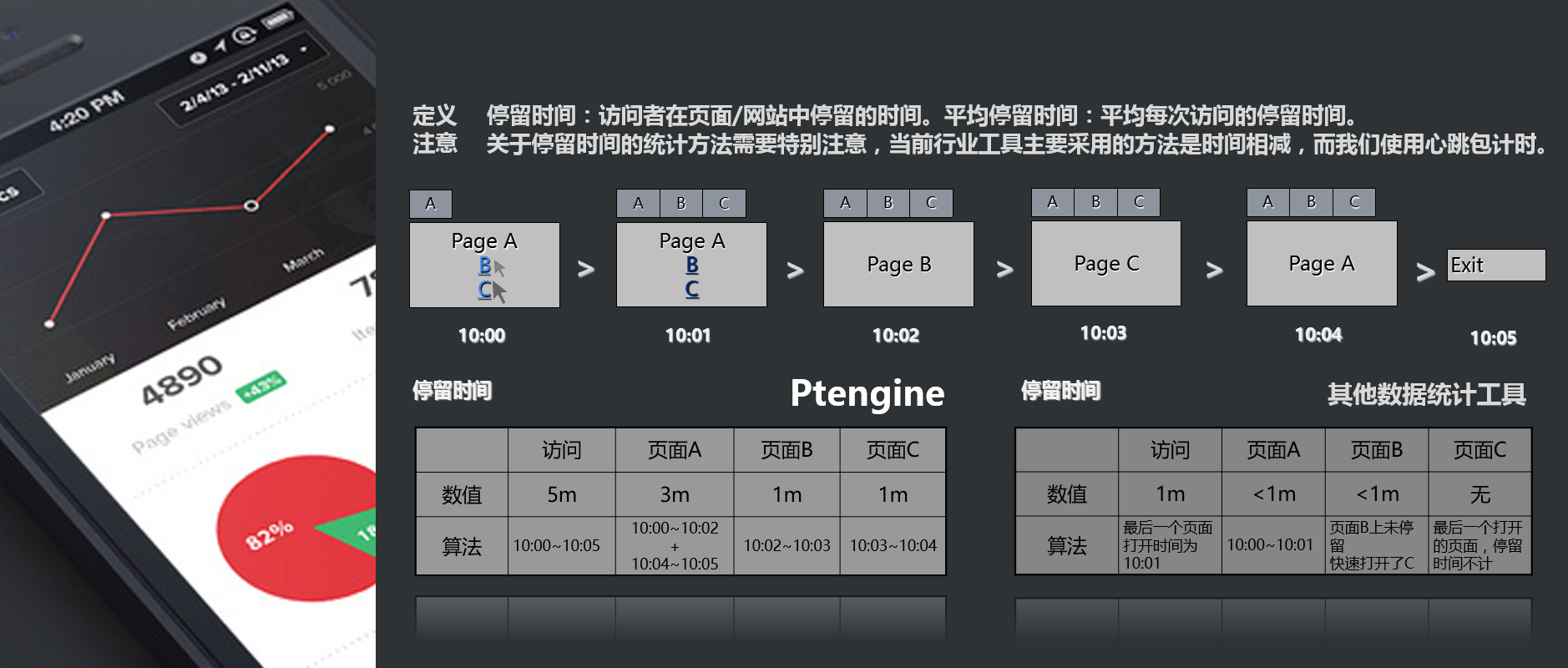Click the 10:02~10:03 algorithm cell
Viewport: 1568px width, 668px height.
pyautogui.click(x=787, y=546)
